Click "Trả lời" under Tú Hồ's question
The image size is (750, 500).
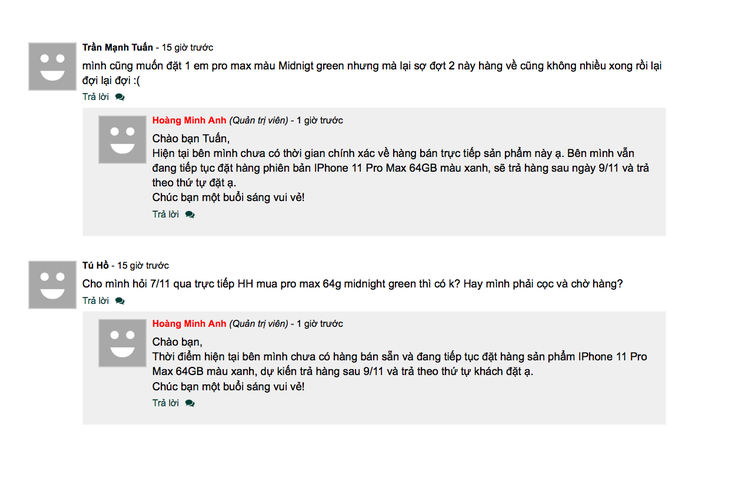(96, 300)
